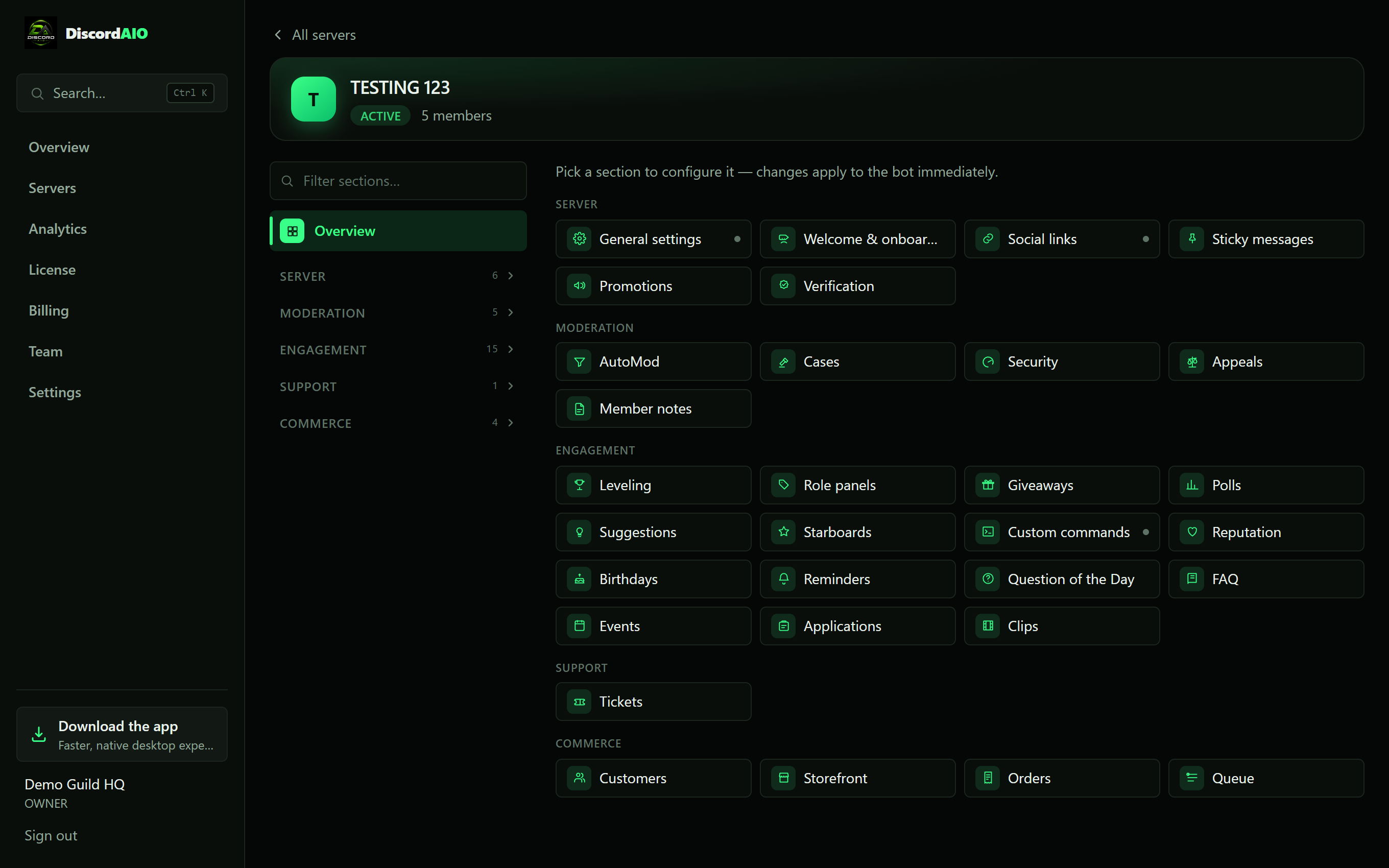The image size is (1389, 868).
Task: Click the Member notes document icon
Action: pyautogui.click(x=579, y=409)
